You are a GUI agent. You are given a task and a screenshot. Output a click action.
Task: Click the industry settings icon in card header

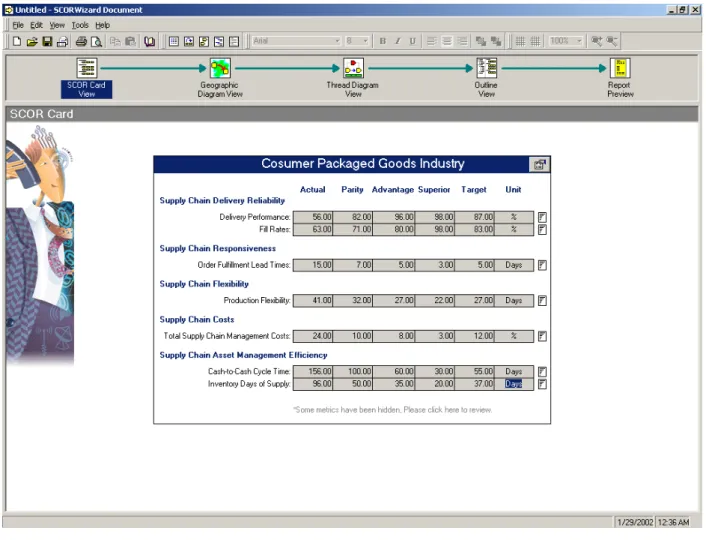[x=539, y=164]
